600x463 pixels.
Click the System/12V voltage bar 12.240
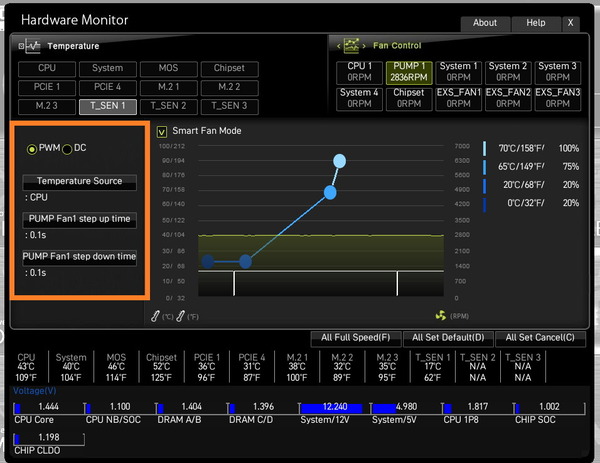[x=333, y=408]
